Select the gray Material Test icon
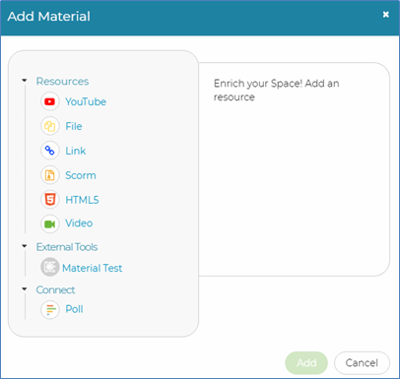400x379 pixels. (x=50, y=267)
